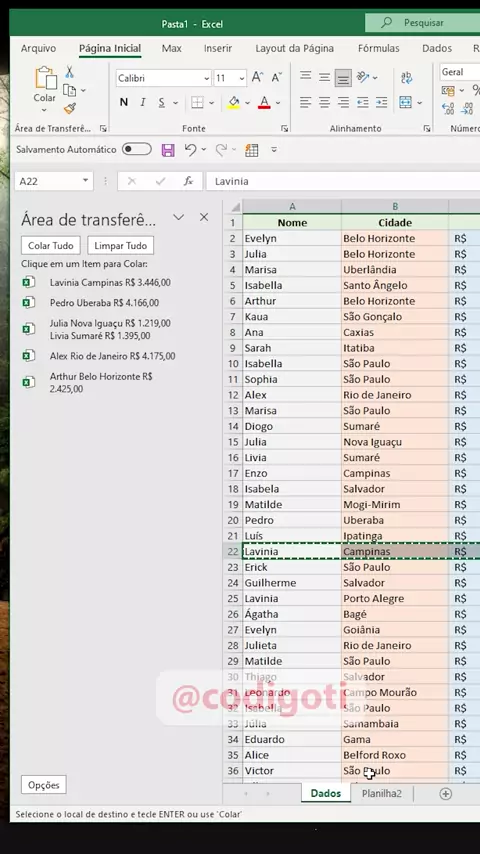Apply Bold formatting with N button
480x854 pixels.
124,102
